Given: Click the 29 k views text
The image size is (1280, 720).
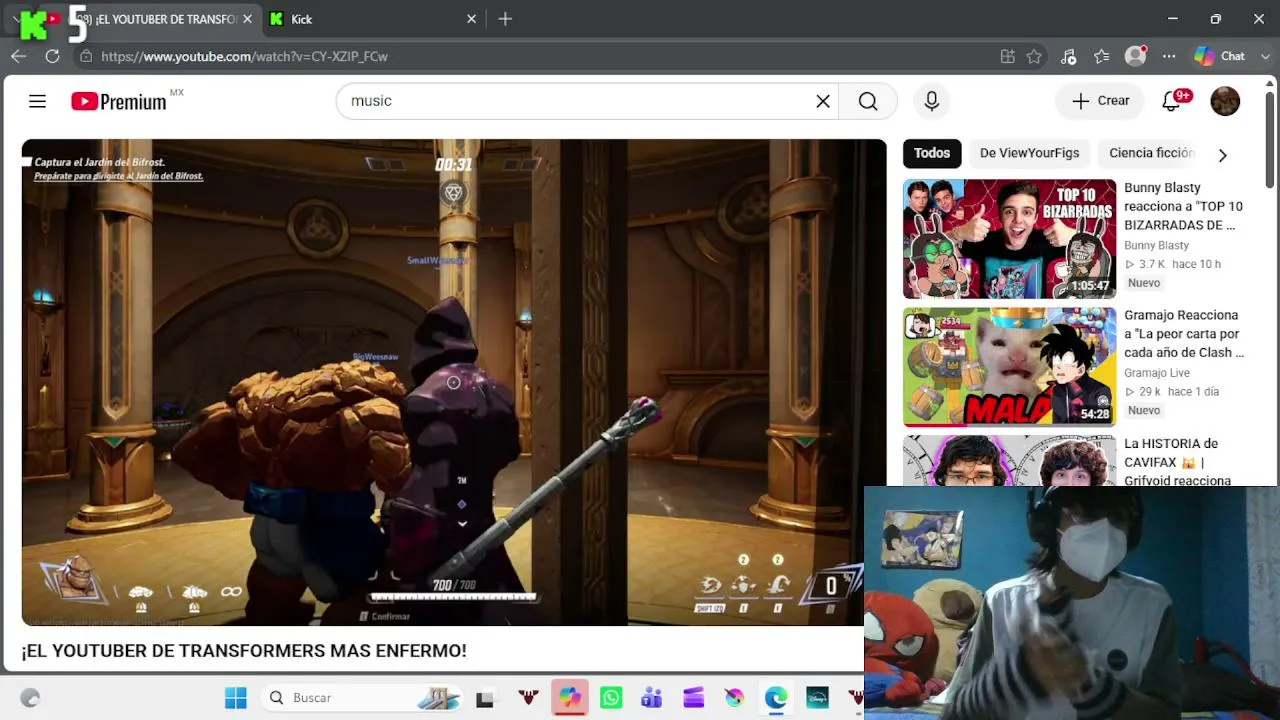Looking at the screenshot, I should pos(1143,392).
